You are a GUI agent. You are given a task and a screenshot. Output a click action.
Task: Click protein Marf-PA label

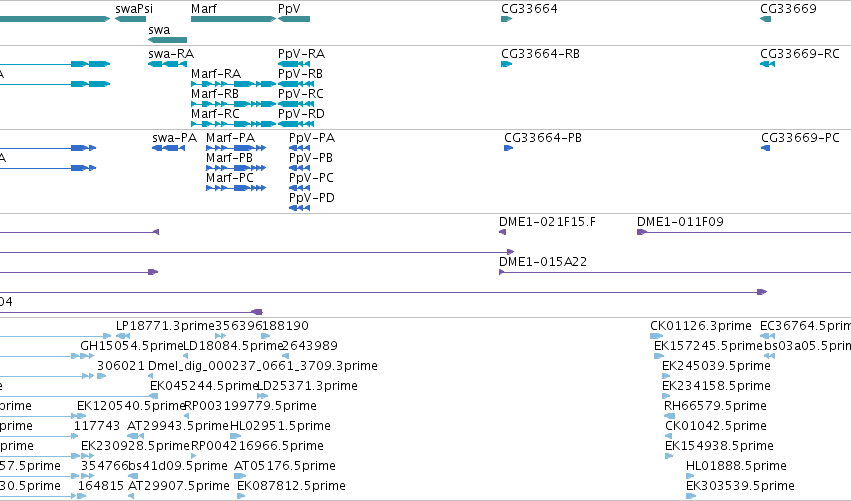coord(230,138)
